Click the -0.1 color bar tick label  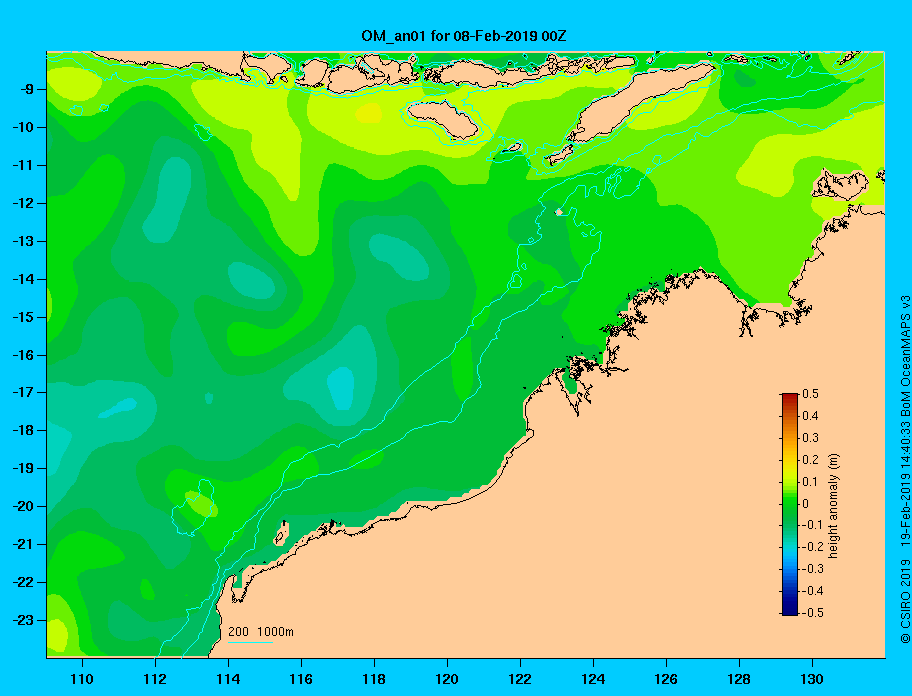(813, 526)
